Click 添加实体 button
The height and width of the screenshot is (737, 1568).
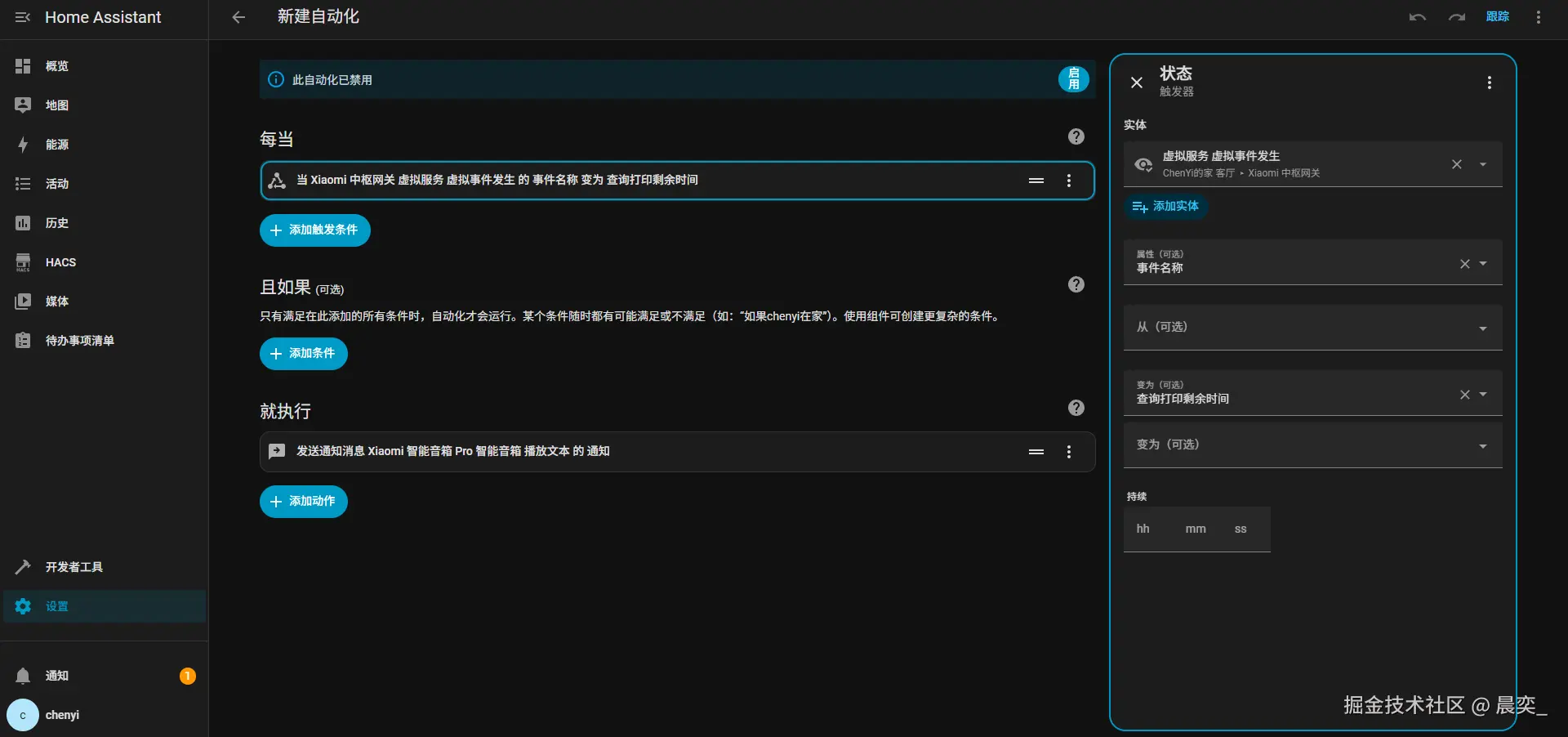tap(1166, 207)
